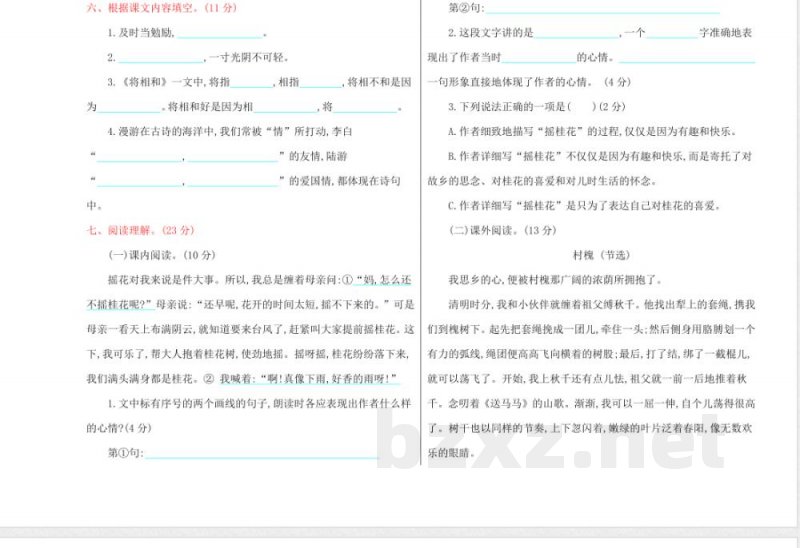The image size is (800, 548).
Task: Click option B '作者详细写摇桂花不仅仅是因为'
Action: (x=600, y=156)
